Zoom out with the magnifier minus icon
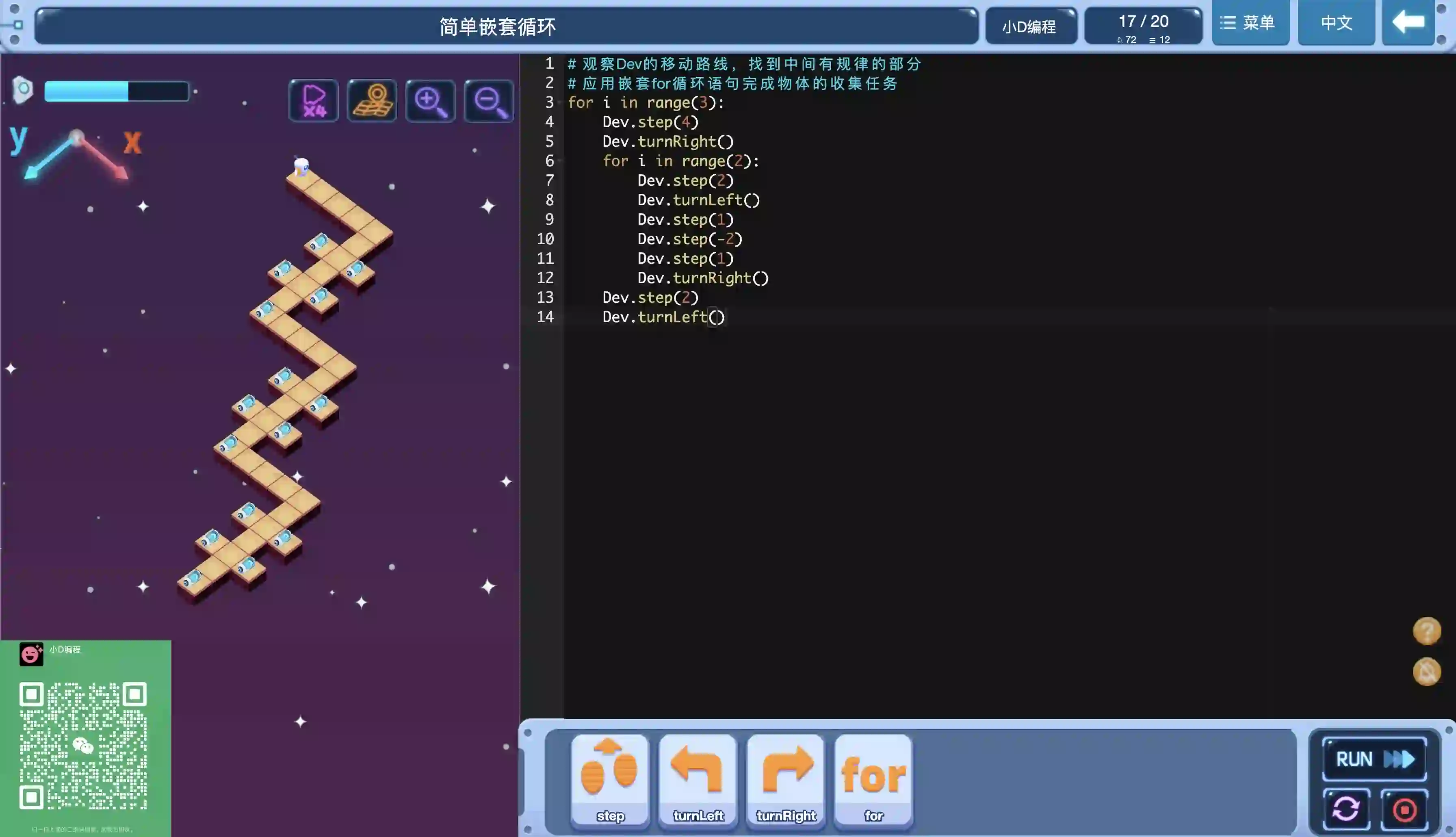 click(489, 101)
